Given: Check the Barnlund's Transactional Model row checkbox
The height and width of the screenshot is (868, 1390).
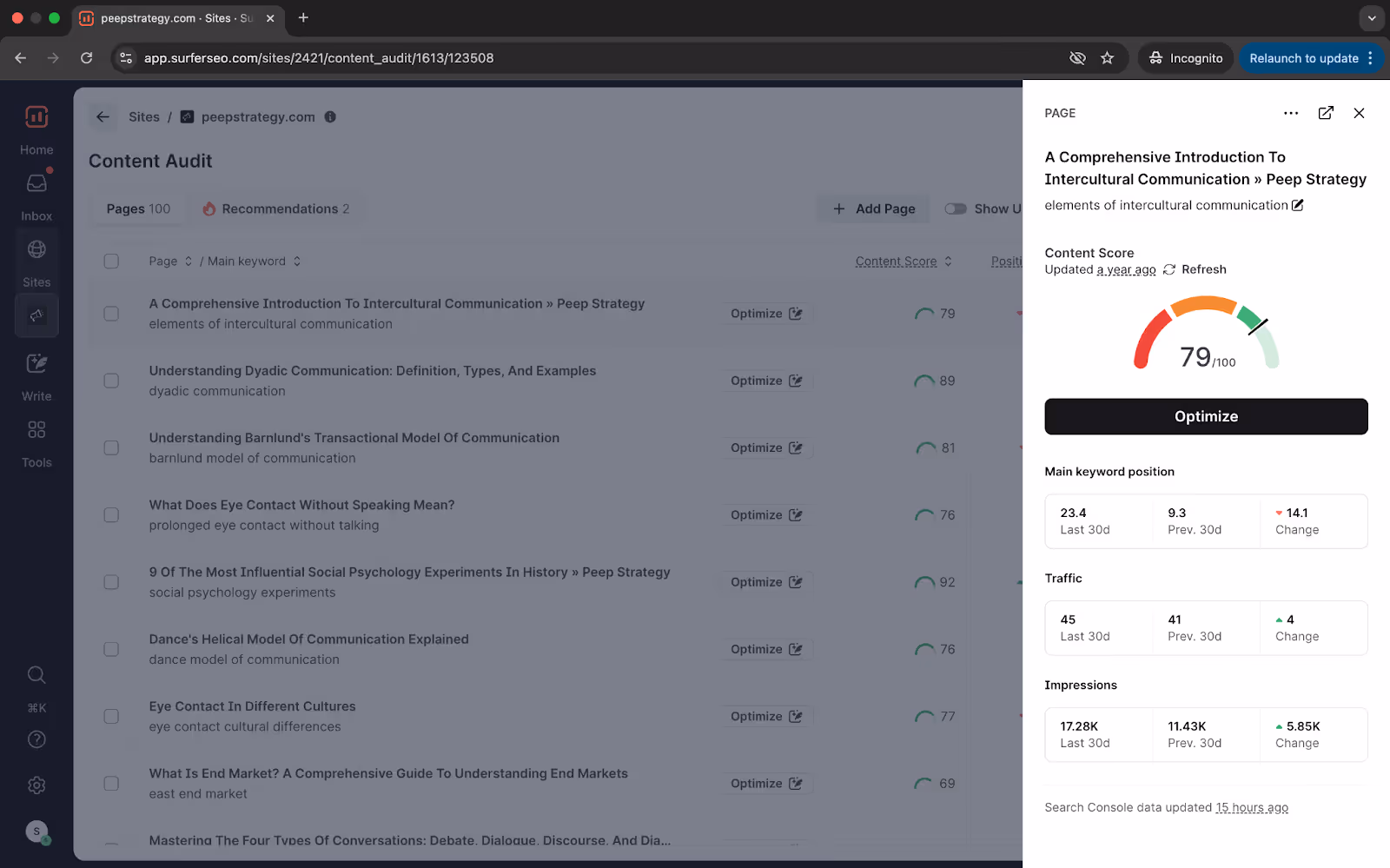Looking at the screenshot, I should coord(111,447).
